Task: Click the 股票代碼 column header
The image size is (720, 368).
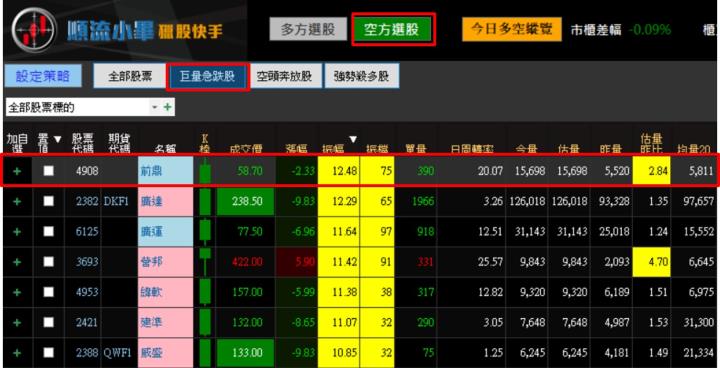Action: click(83, 143)
